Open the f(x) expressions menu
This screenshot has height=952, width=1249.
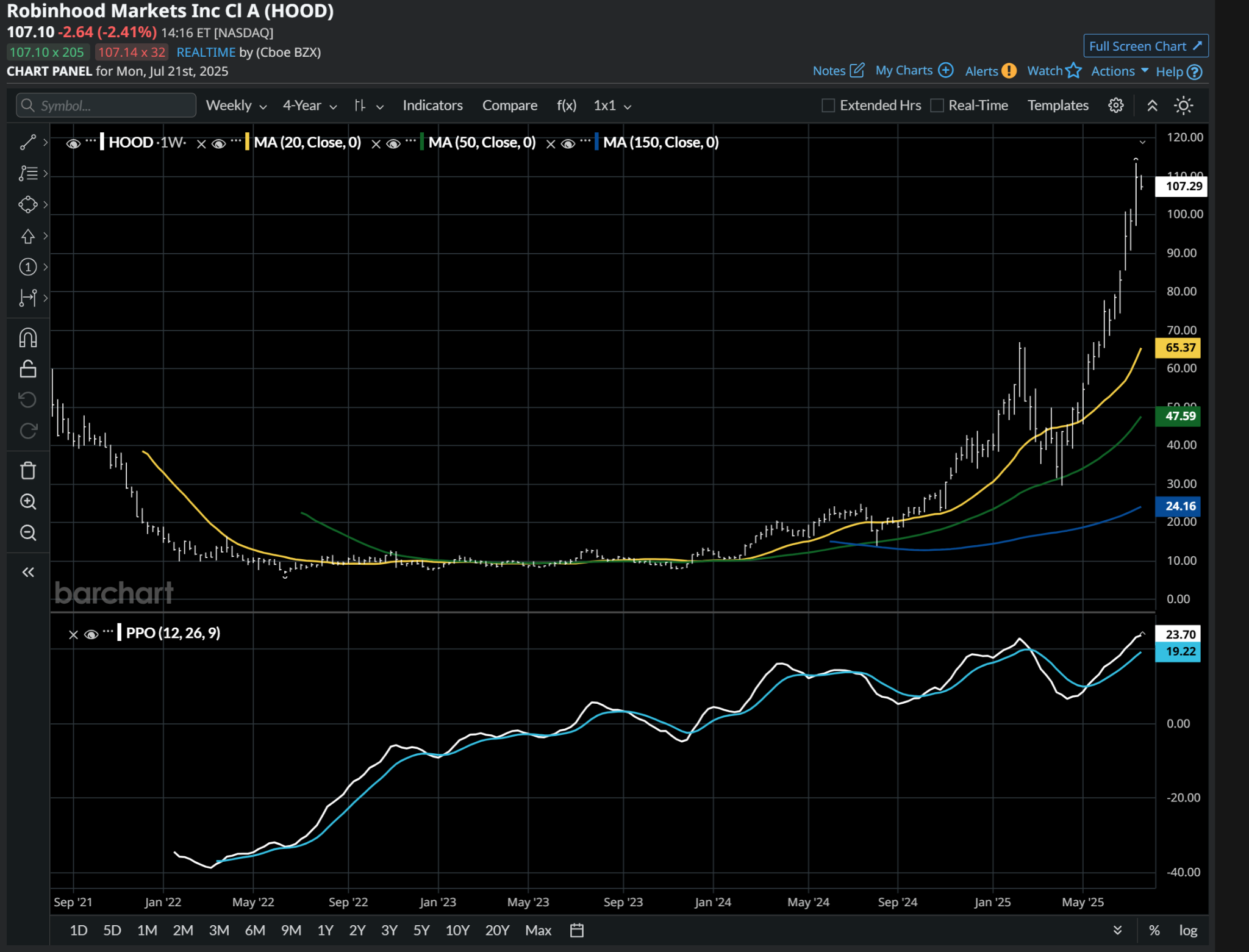click(567, 106)
